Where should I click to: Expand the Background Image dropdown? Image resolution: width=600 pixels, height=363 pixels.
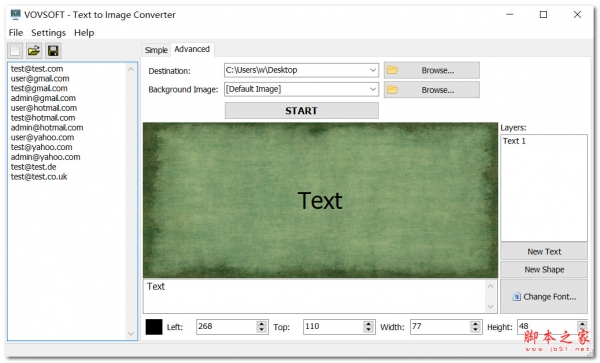(373, 89)
